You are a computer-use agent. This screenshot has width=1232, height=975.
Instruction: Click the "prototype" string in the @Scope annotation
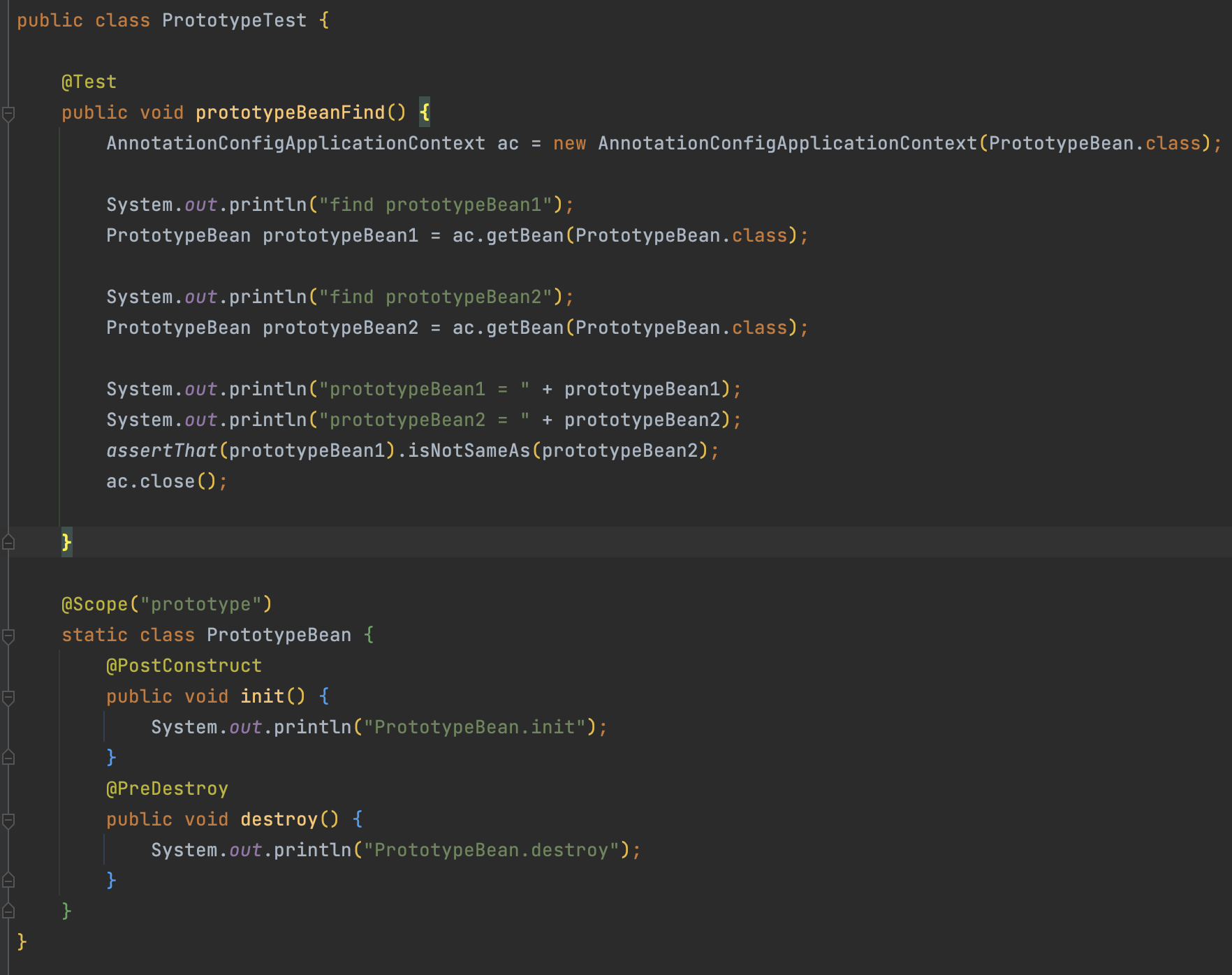pyautogui.click(x=200, y=605)
